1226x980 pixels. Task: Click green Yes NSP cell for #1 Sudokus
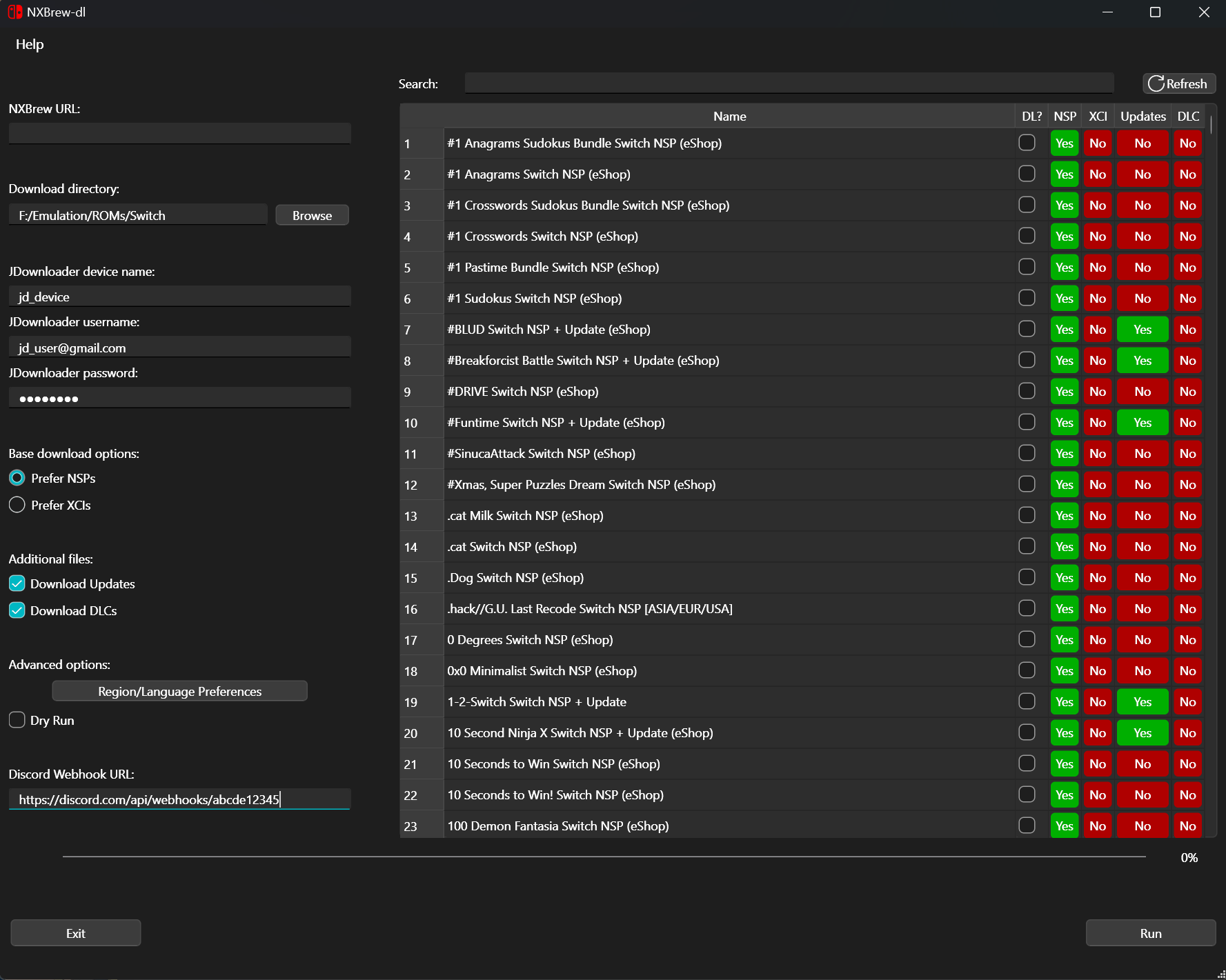[1065, 298]
